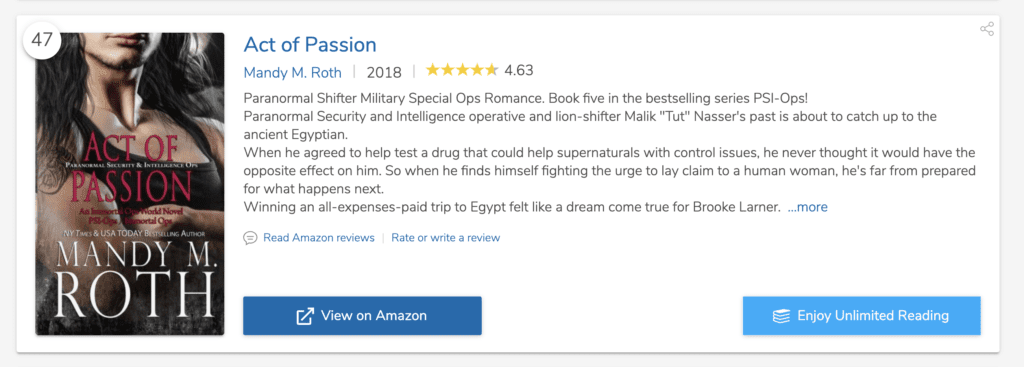
Task: Click the rank badge showing 47
Action: tap(42, 40)
